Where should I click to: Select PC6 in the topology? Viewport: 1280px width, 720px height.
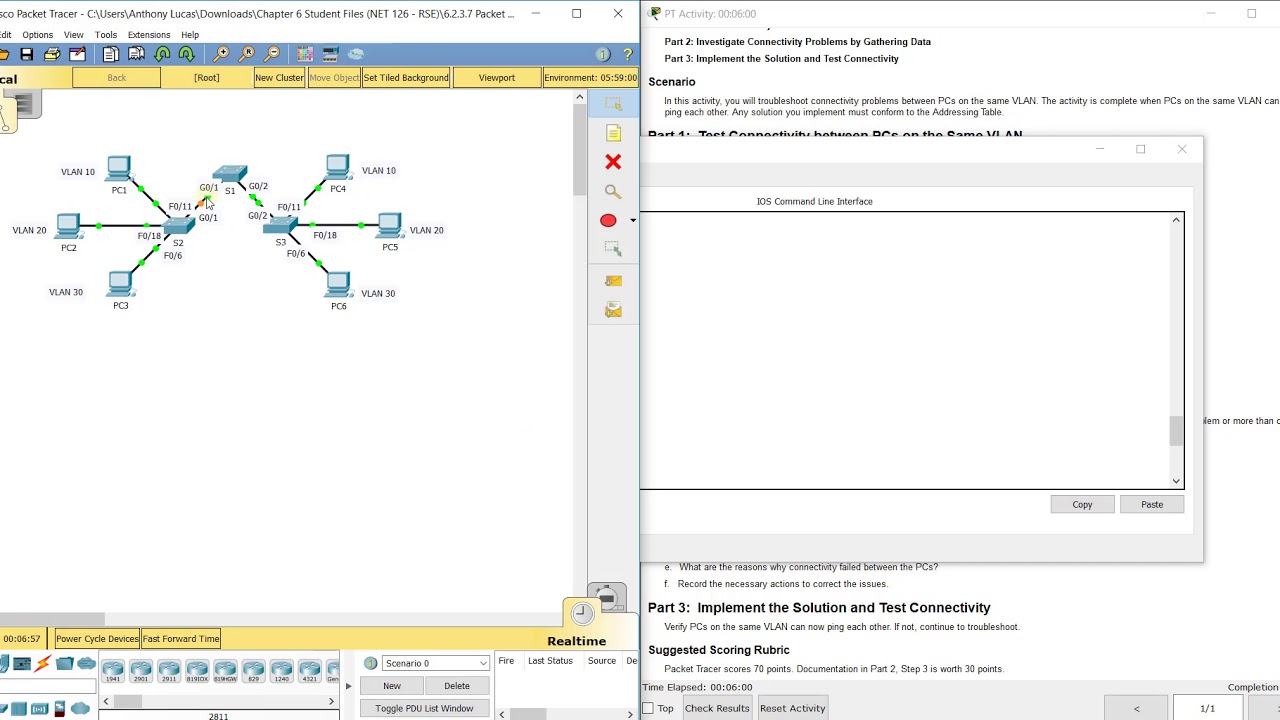point(339,285)
